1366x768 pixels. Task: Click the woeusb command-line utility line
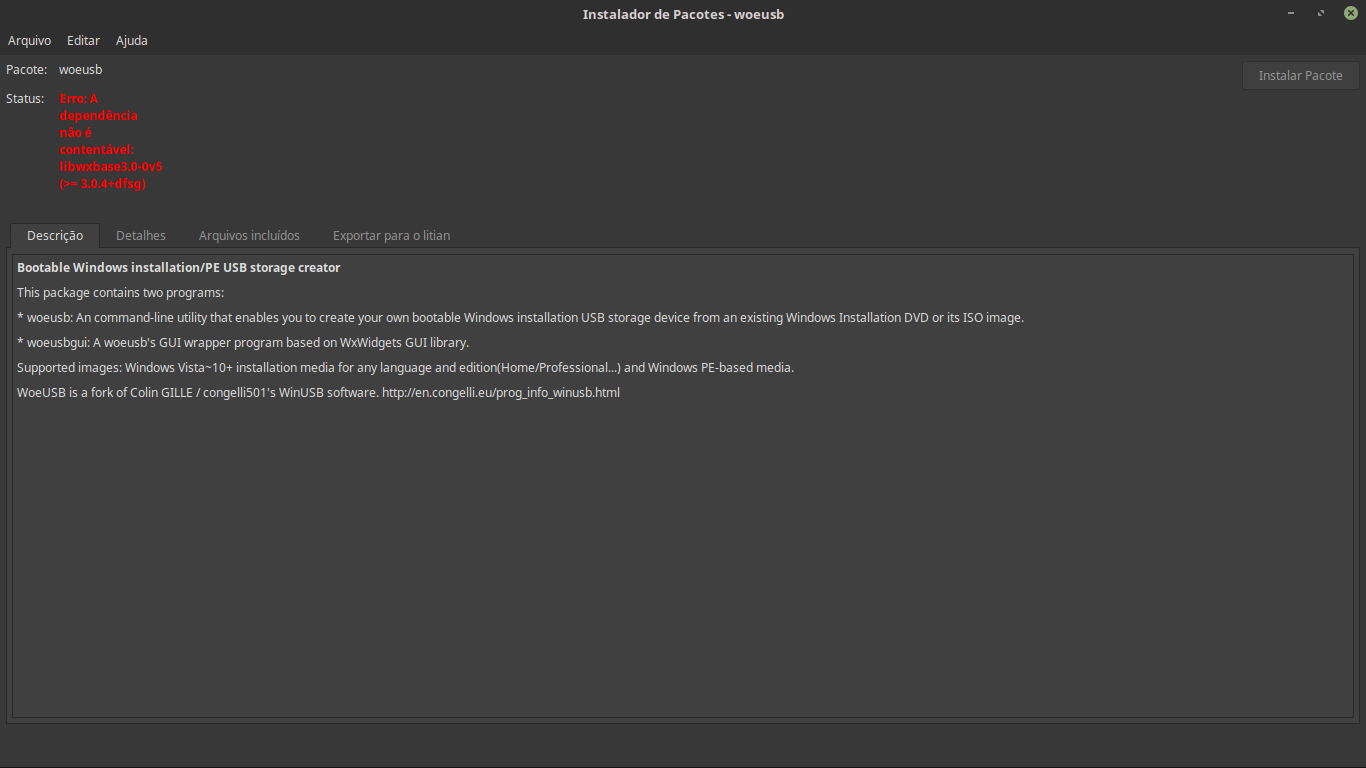coord(520,318)
